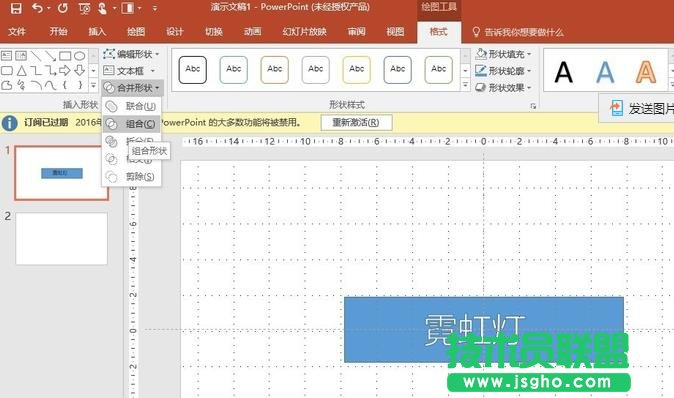674x398 pixels.
Task: Open the undo history dropdown arrow
Action: tap(48, 8)
